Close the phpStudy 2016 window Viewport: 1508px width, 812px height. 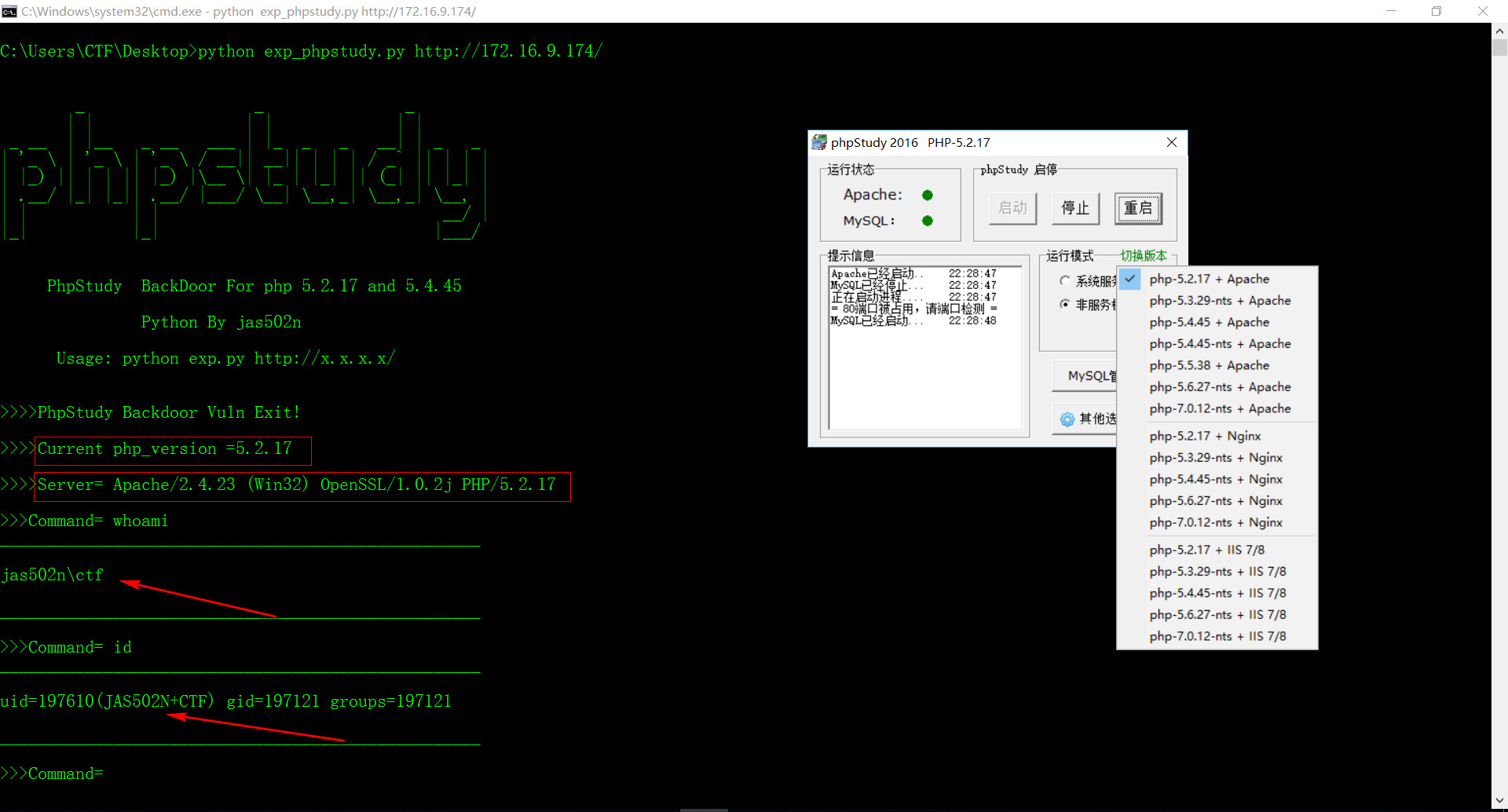(x=1171, y=142)
